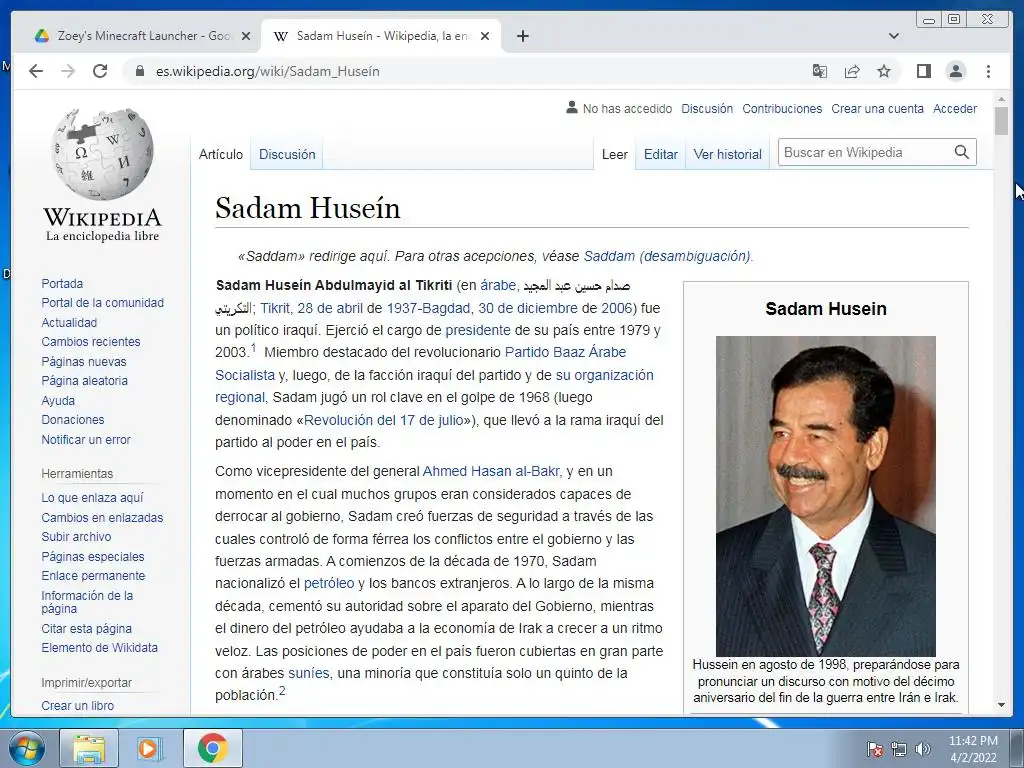
Task: Click the browser forward arrow
Action: pos(68,71)
